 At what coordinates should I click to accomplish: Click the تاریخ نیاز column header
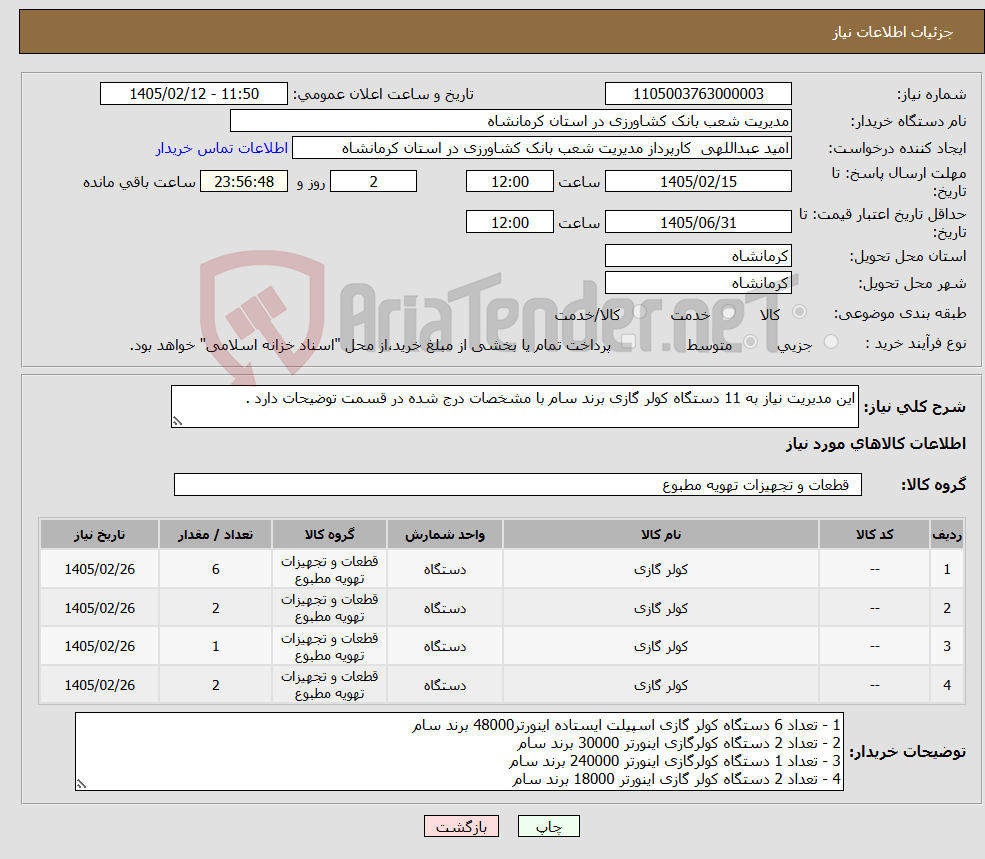click(99, 534)
